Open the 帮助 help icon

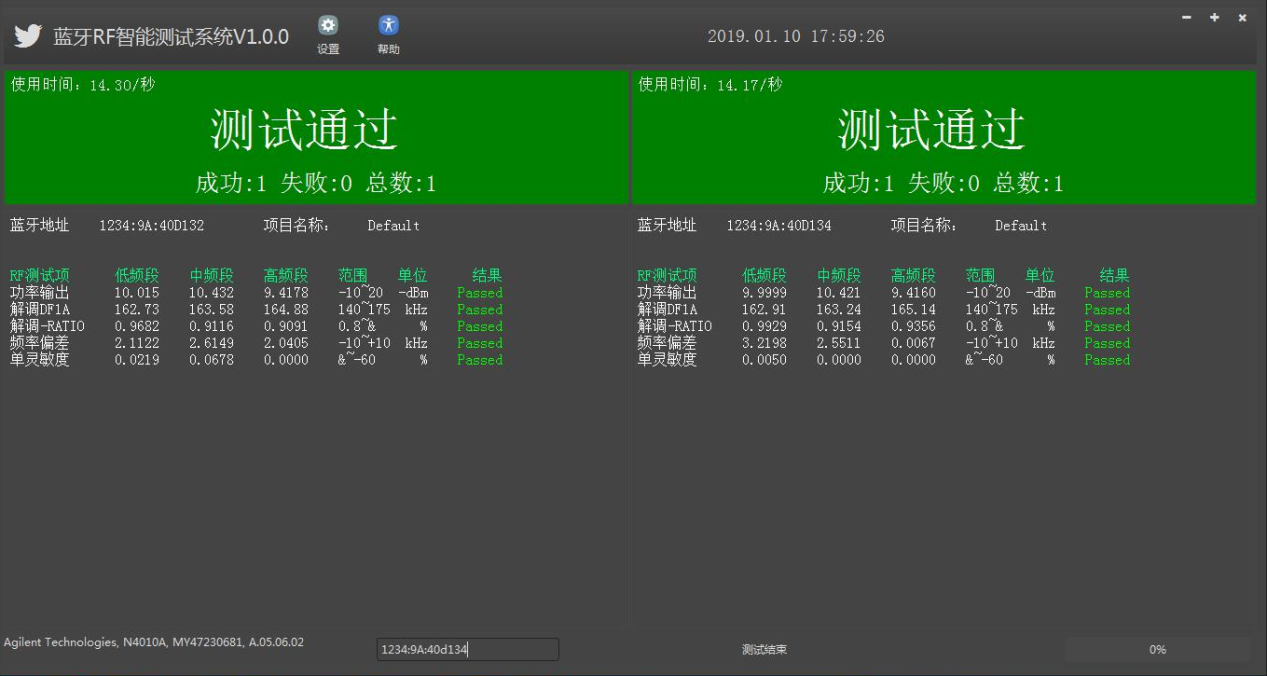tap(388, 27)
